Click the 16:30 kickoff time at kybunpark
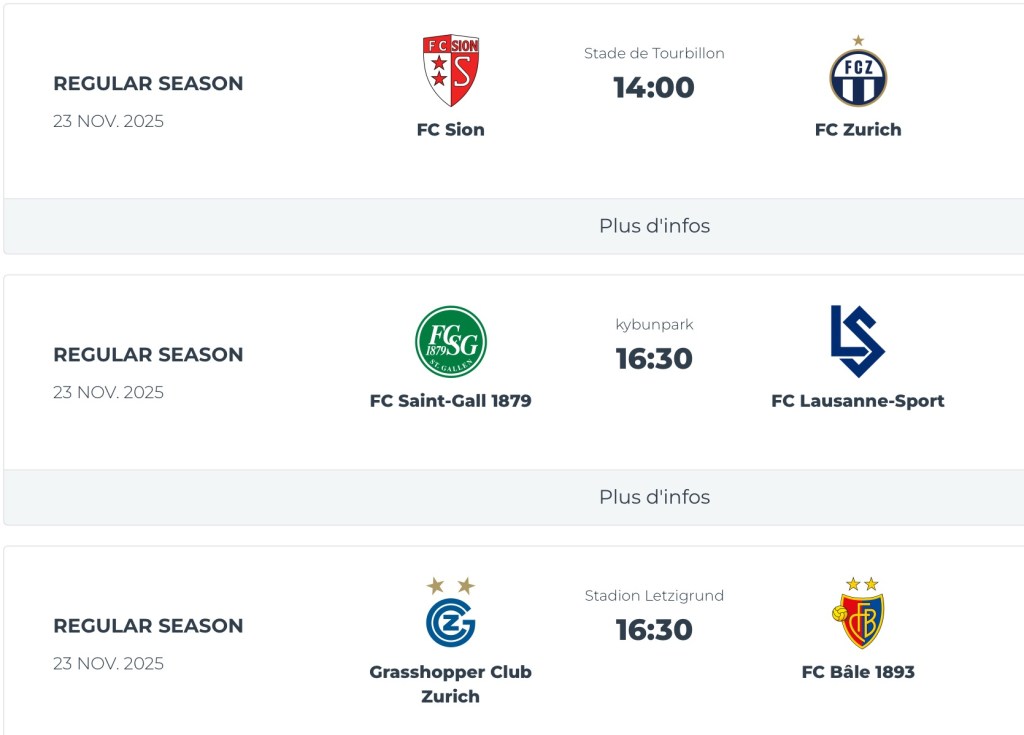The image size is (1024, 735). [x=654, y=359]
